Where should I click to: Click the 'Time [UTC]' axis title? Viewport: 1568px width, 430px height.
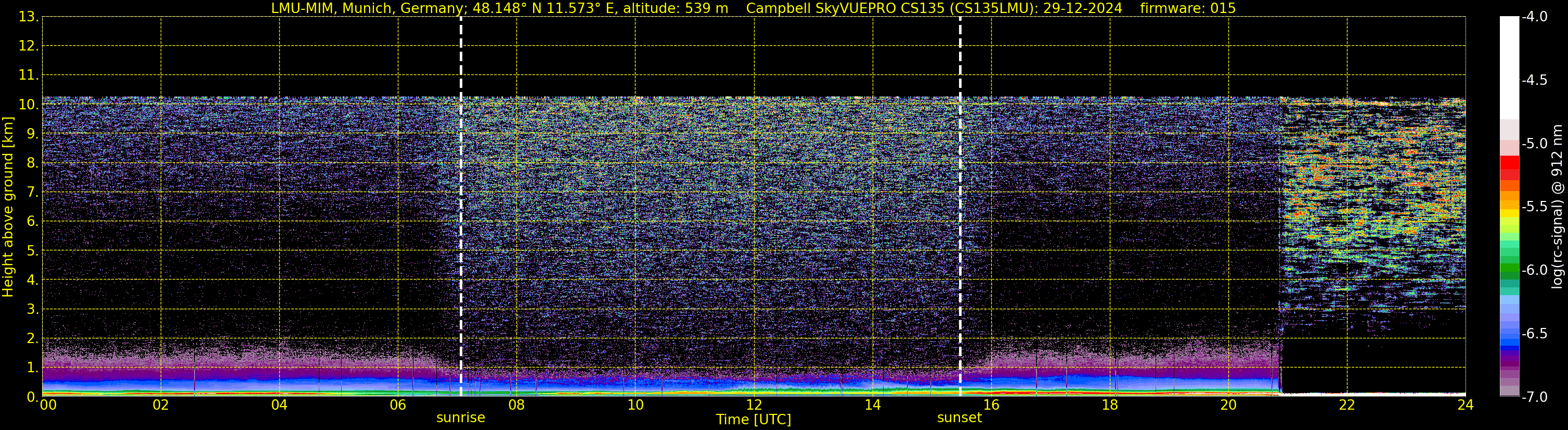(754, 420)
